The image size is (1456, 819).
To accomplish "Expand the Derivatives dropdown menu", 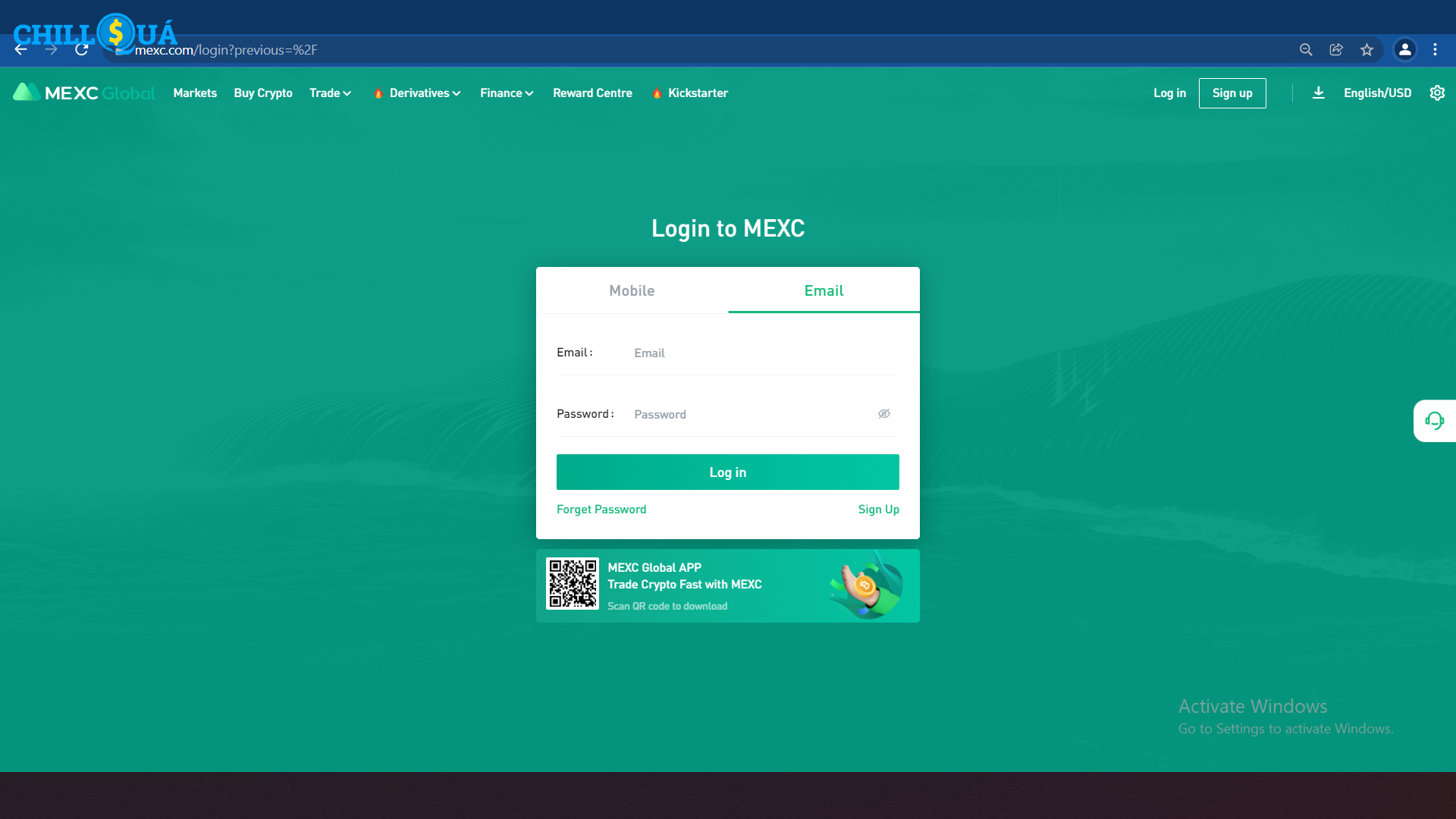I will (x=425, y=93).
